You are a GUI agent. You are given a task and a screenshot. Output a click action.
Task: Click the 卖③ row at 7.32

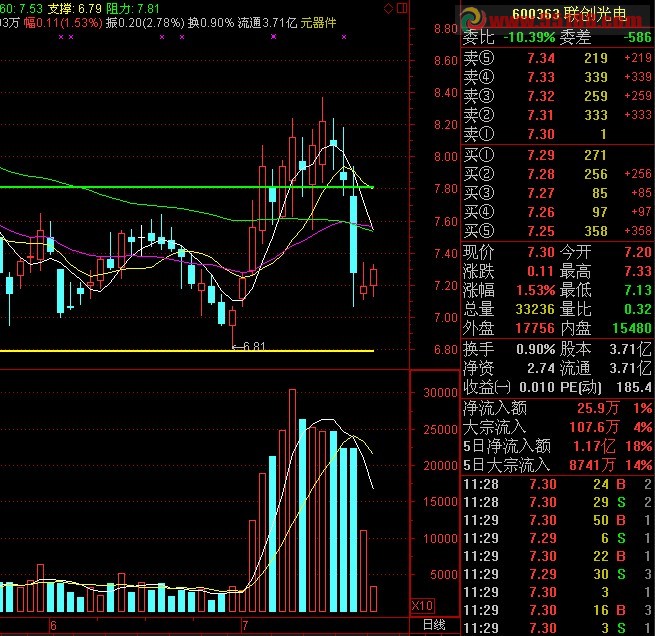pos(557,96)
